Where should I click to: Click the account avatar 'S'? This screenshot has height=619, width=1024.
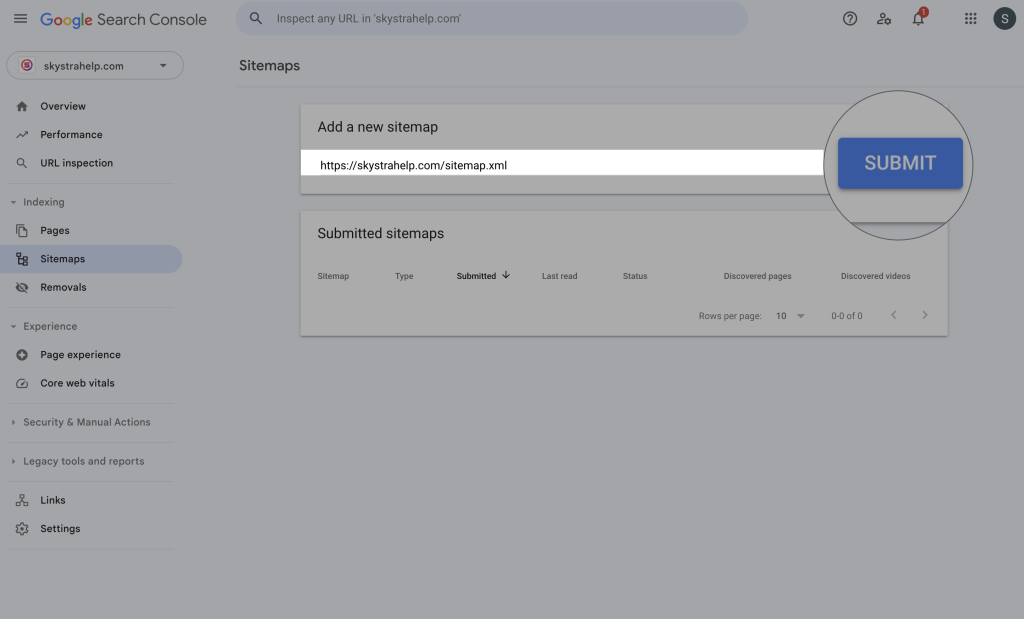pyautogui.click(x=1004, y=19)
